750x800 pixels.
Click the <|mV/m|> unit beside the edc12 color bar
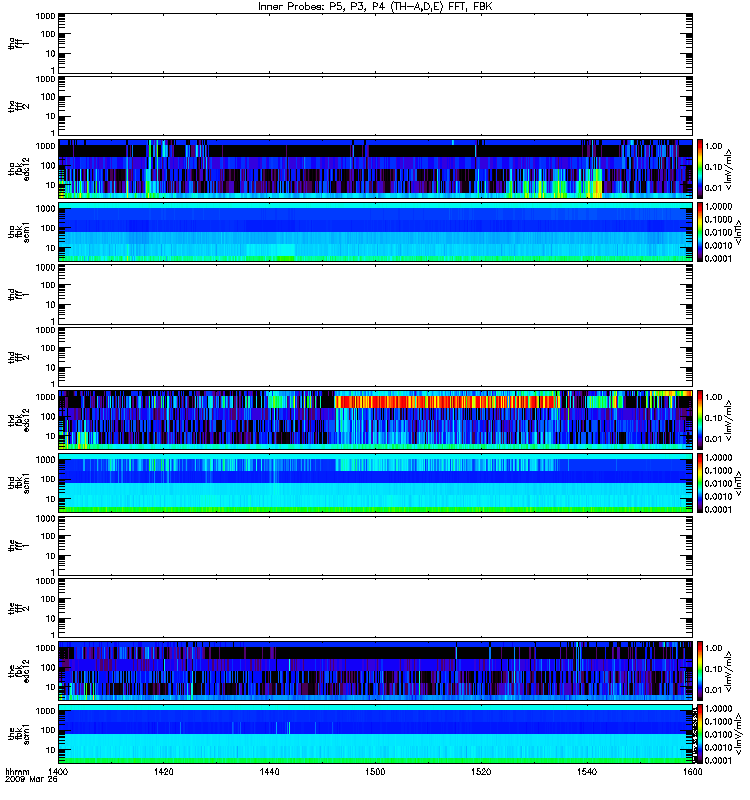click(x=729, y=671)
